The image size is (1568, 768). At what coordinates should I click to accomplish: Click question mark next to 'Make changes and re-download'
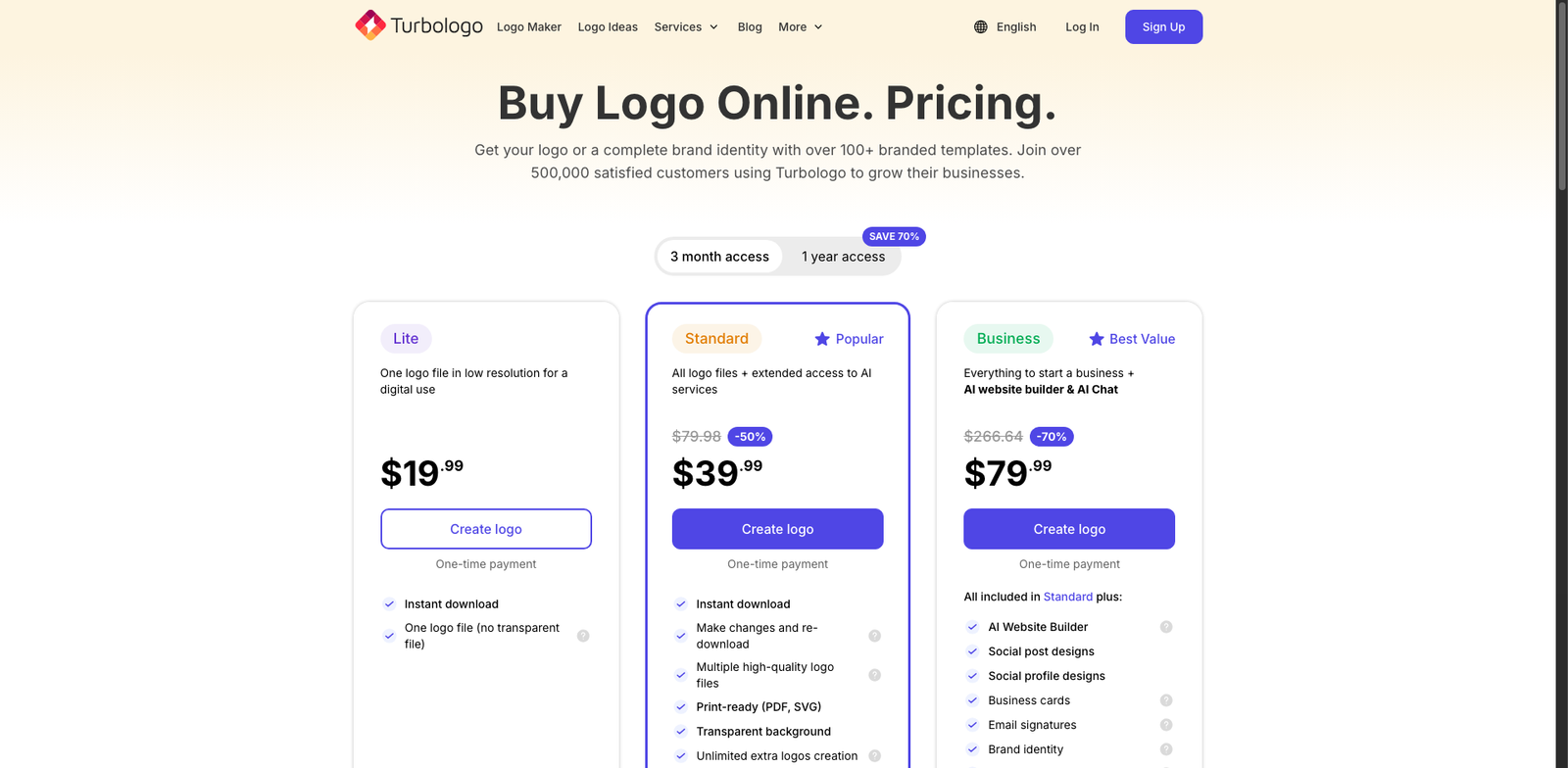874,635
